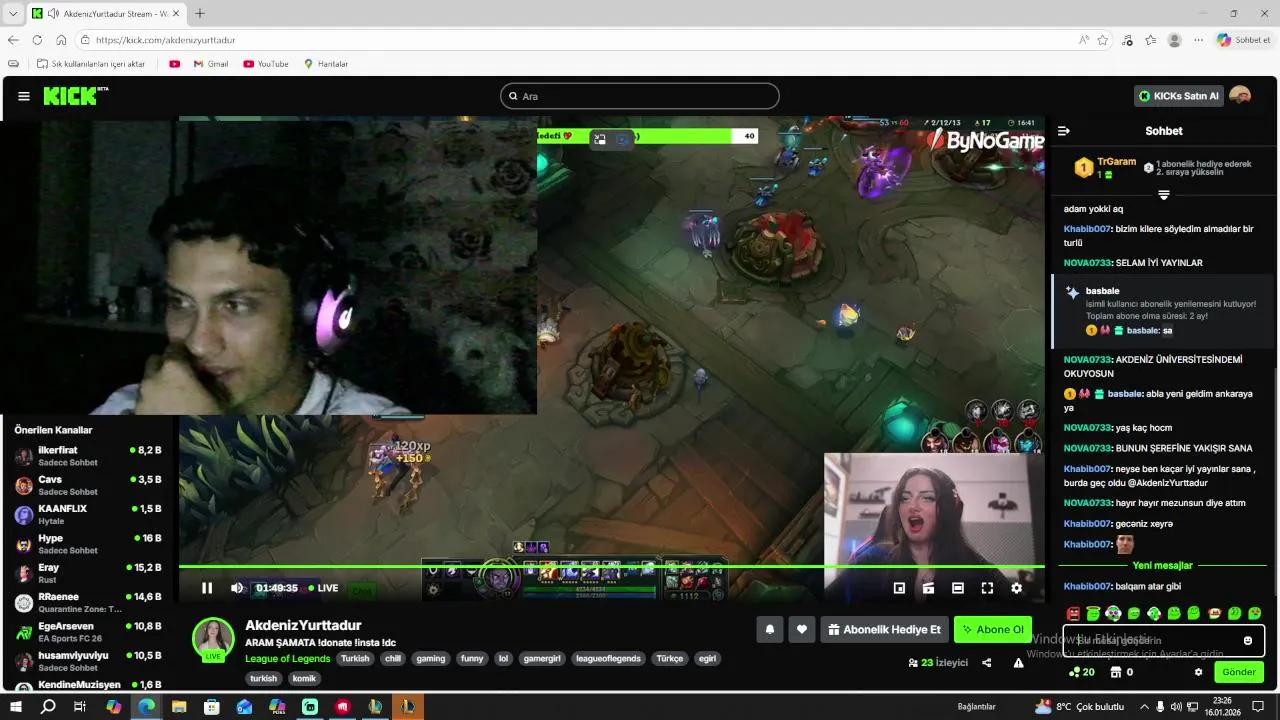Open the Kick sidebar hamburger menu
The width and height of the screenshot is (1280, 720).
point(24,96)
